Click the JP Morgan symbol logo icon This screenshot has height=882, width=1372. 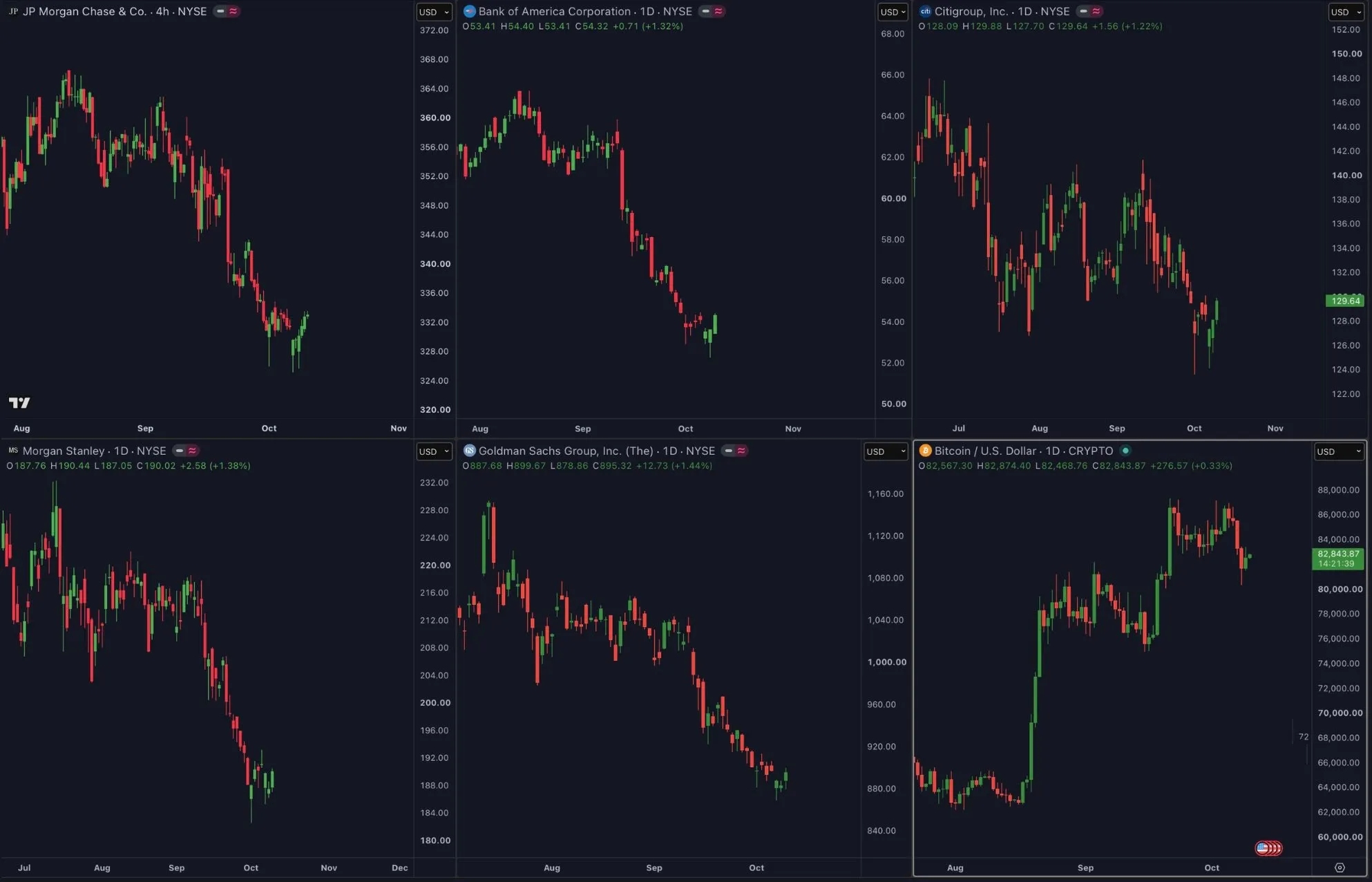[13, 11]
